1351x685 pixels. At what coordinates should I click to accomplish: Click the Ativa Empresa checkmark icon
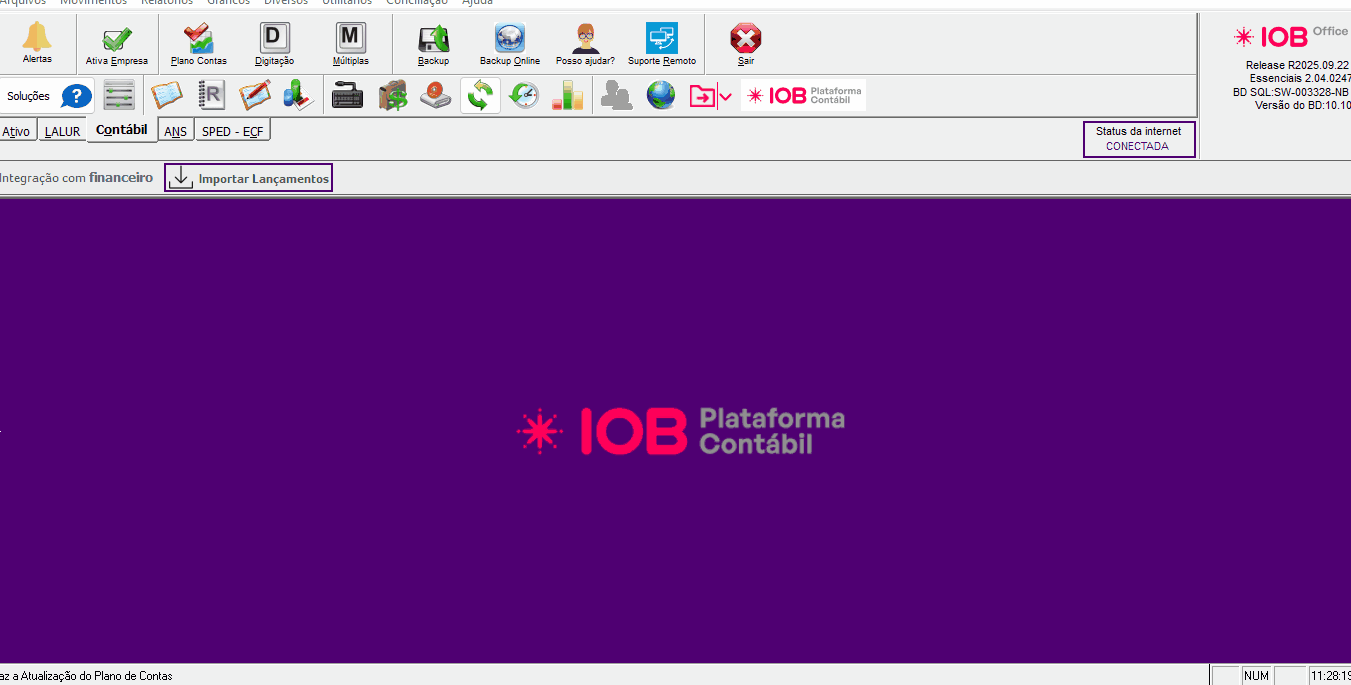coord(117,42)
